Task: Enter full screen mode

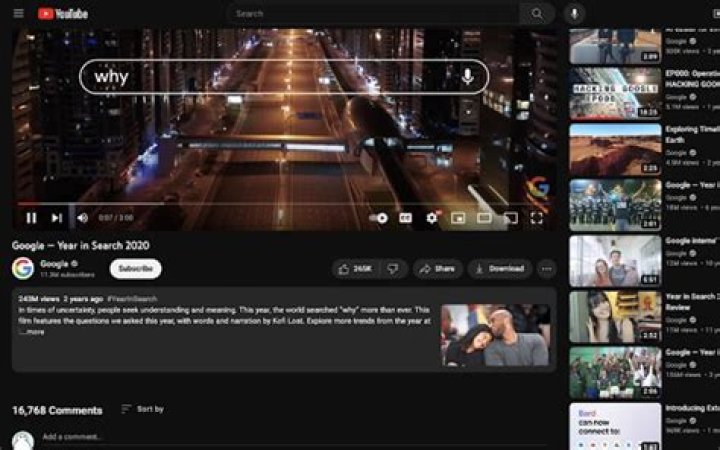Action: click(537, 218)
